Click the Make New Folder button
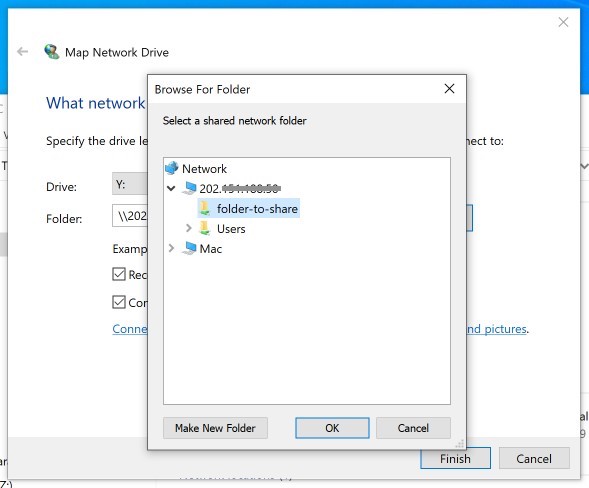589x488 pixels. point(215,428)
